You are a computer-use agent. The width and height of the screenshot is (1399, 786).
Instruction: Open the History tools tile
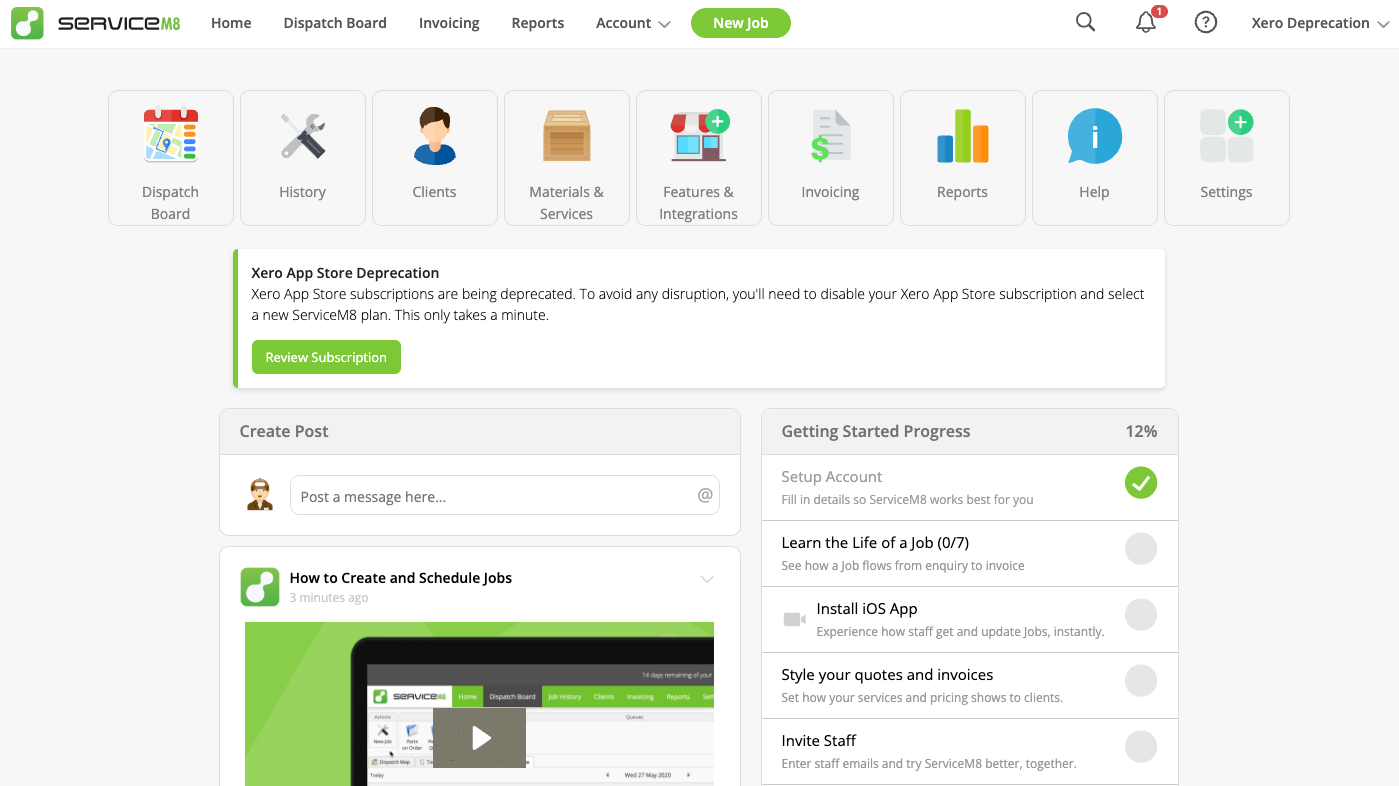tap(303, 158)
